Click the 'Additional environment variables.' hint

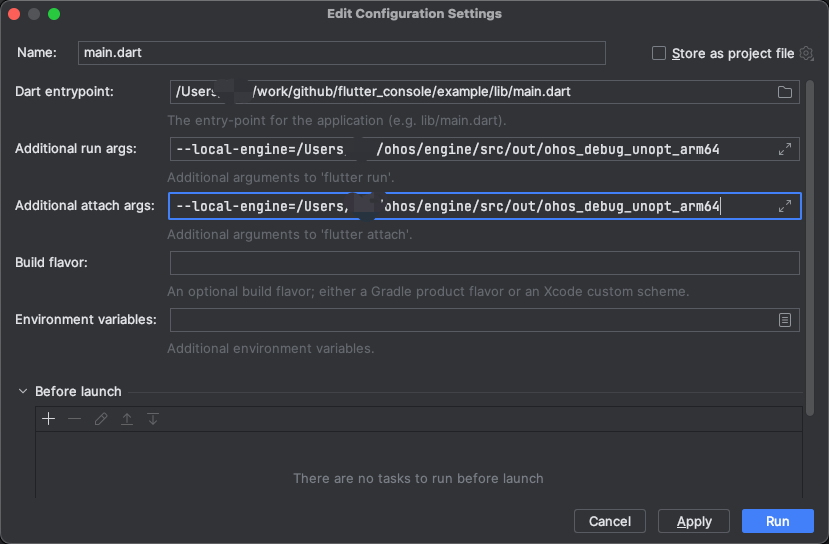point(271,348)
